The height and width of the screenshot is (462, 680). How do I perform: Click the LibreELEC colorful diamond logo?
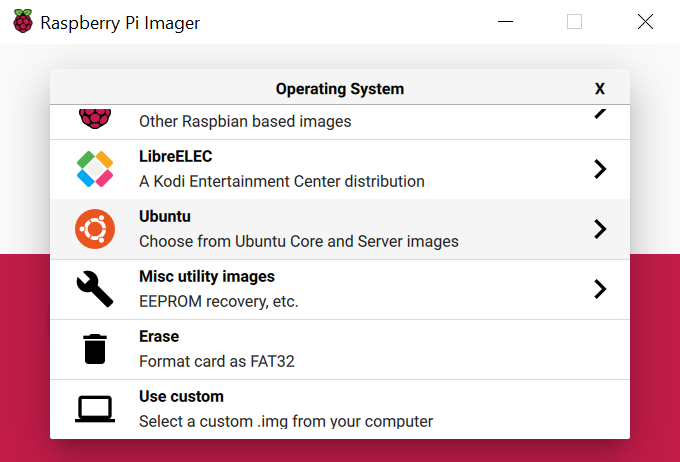pyautogui.click(x=95, y=169)
